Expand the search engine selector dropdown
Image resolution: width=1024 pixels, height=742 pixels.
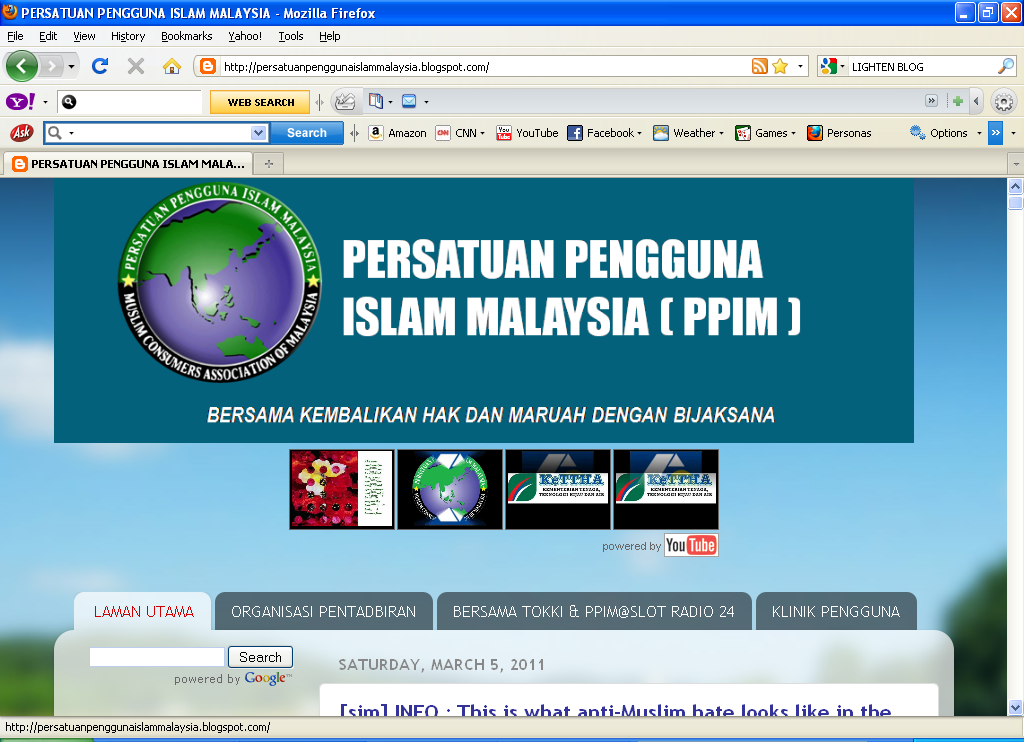(x=842, y=66)
